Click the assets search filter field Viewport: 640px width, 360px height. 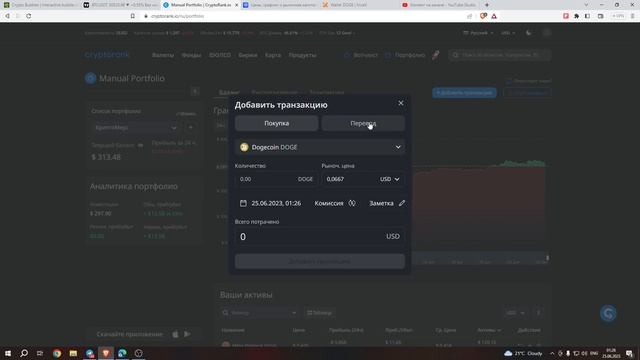(x=259, y=313)
